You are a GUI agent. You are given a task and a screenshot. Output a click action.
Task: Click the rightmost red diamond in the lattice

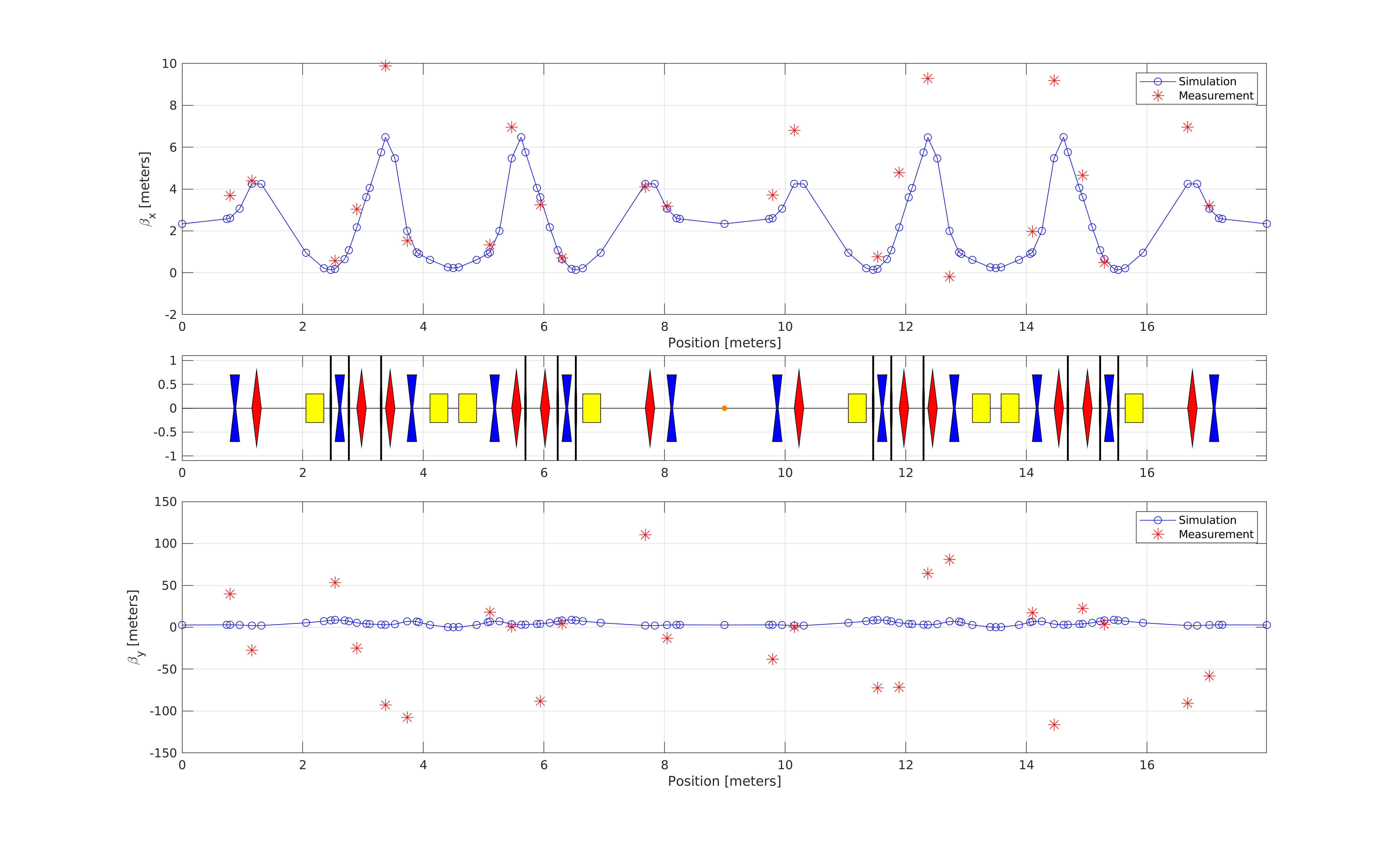[x=1192, y=408]
